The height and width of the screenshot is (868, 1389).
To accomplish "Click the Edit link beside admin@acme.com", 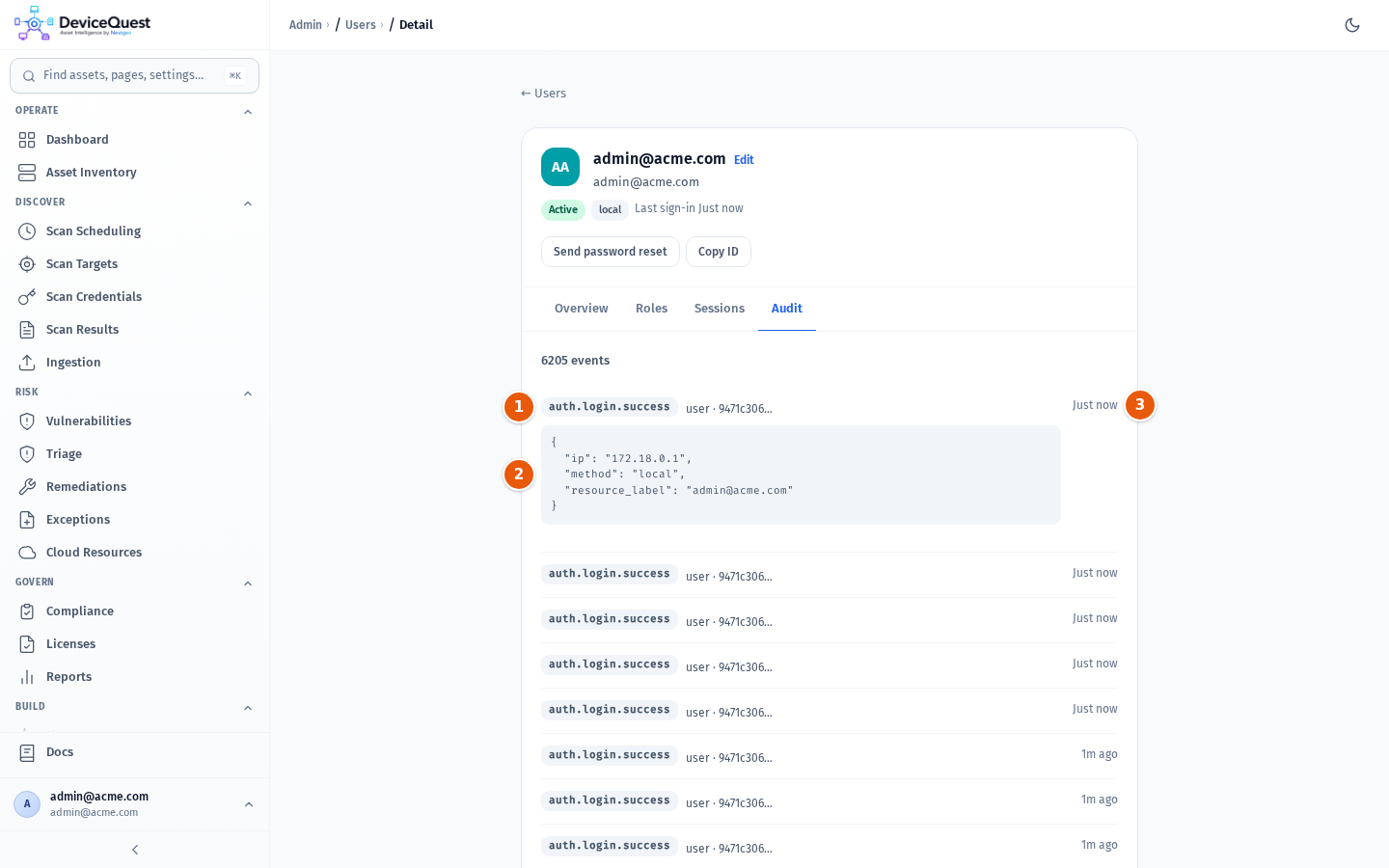I will coord(744,160).
